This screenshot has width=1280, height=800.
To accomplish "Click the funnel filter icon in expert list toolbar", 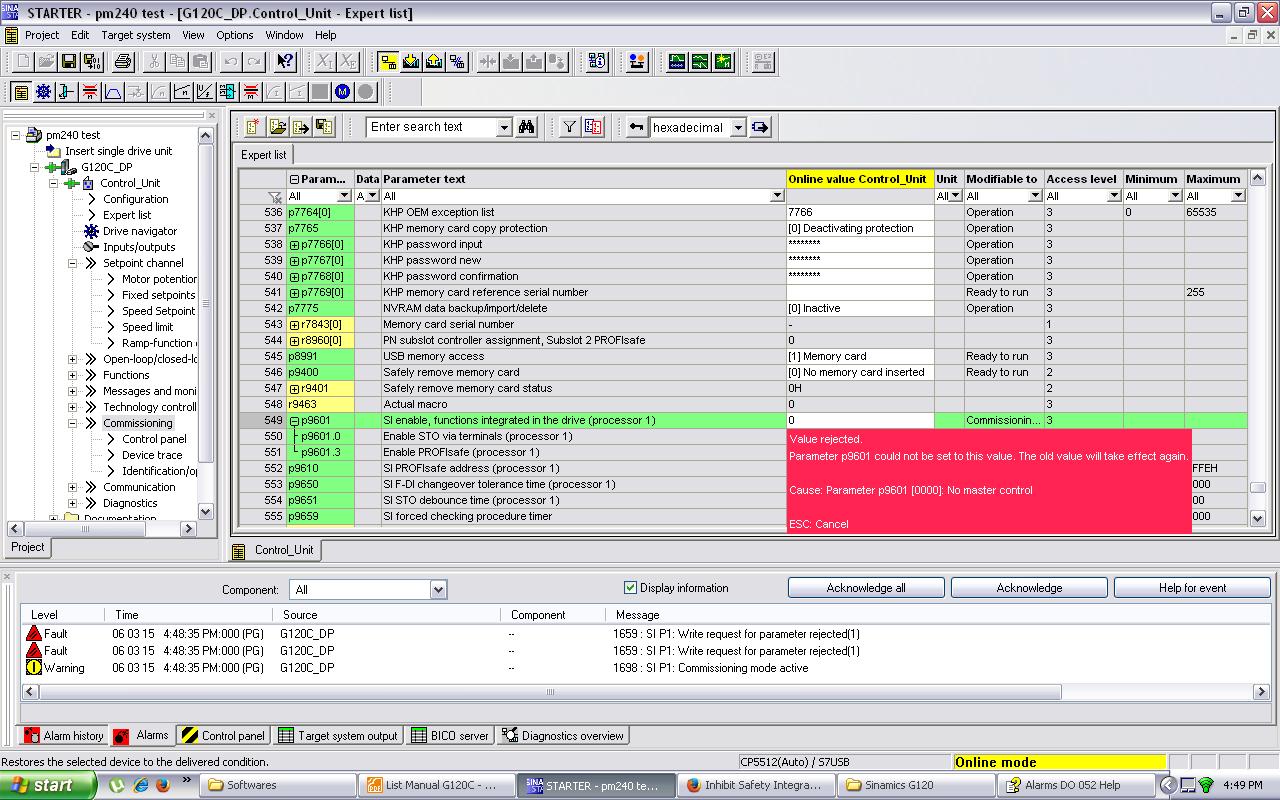I will click(x=569, y=127).
